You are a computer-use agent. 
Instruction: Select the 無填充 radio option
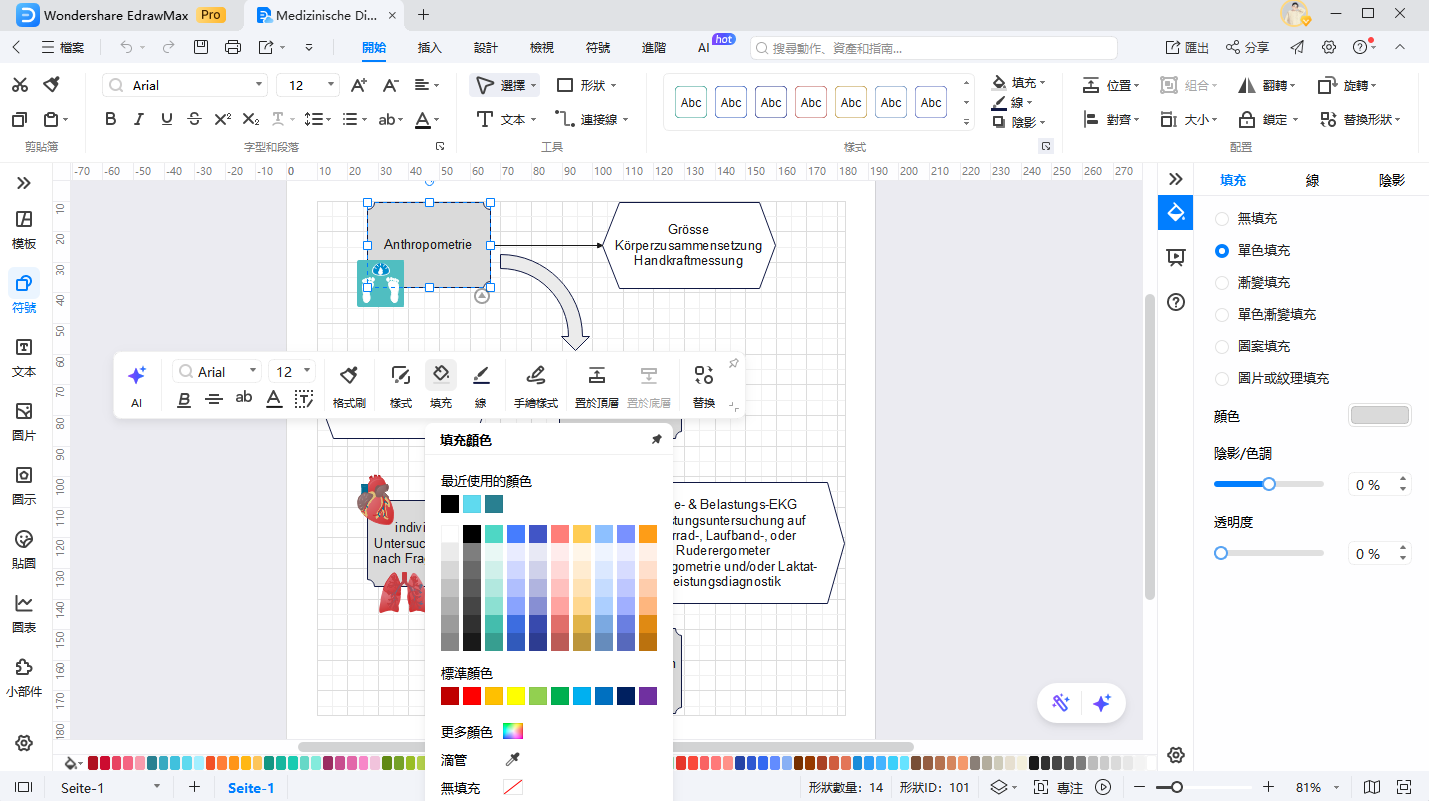1221,218
